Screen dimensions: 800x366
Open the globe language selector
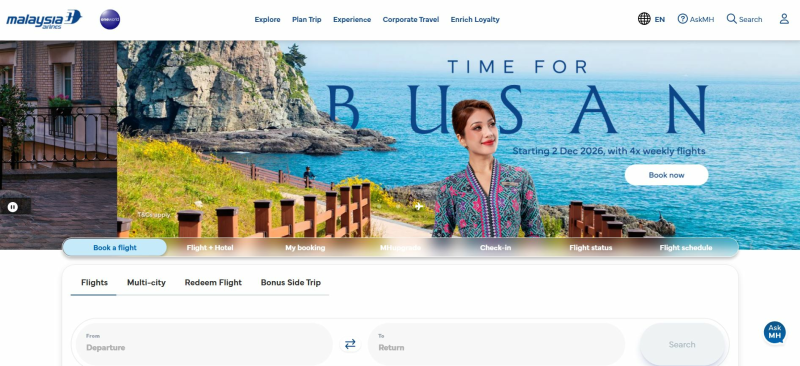(644, 19)
